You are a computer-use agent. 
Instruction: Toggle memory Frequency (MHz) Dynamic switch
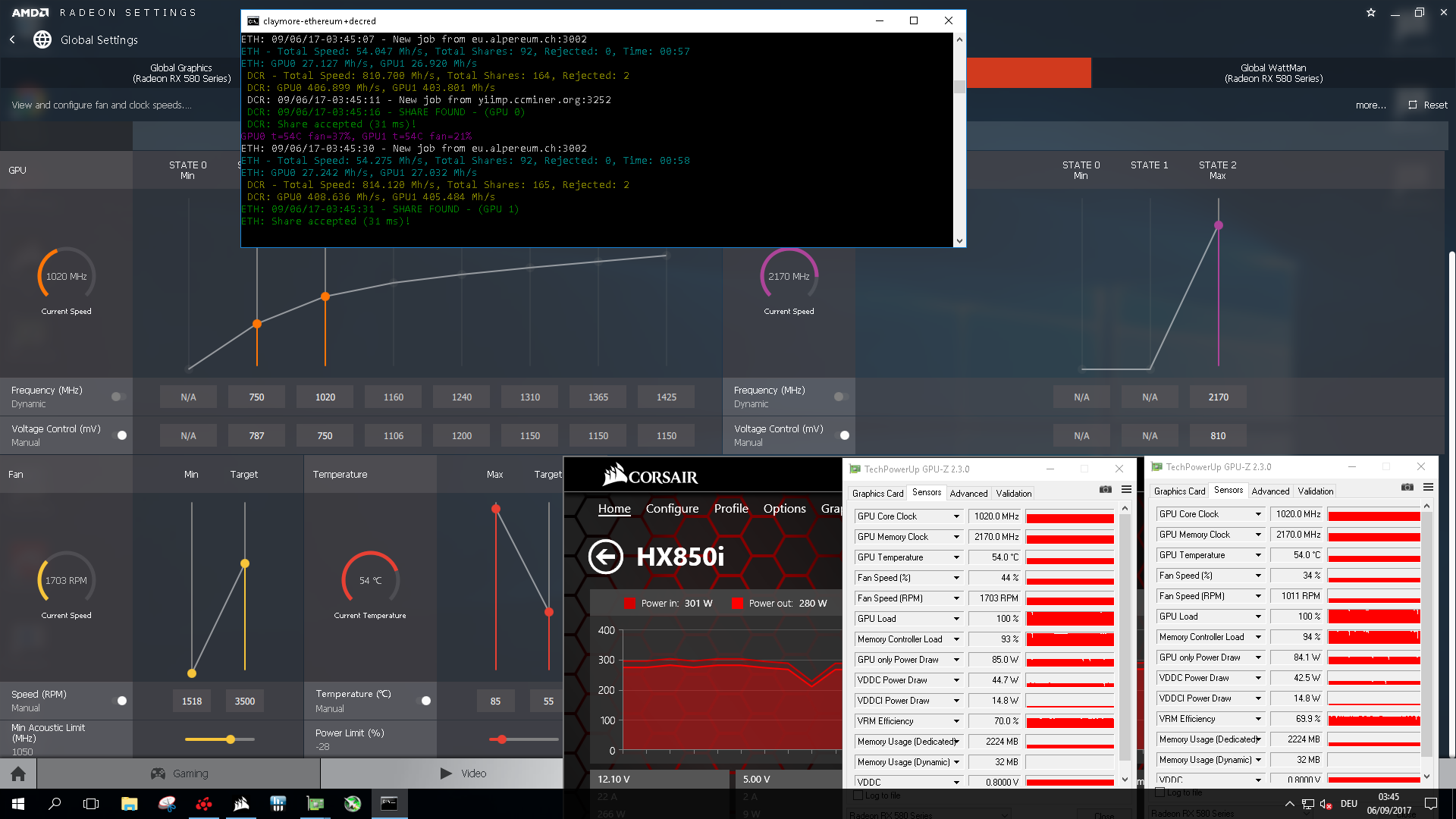[x=841, y=397]
